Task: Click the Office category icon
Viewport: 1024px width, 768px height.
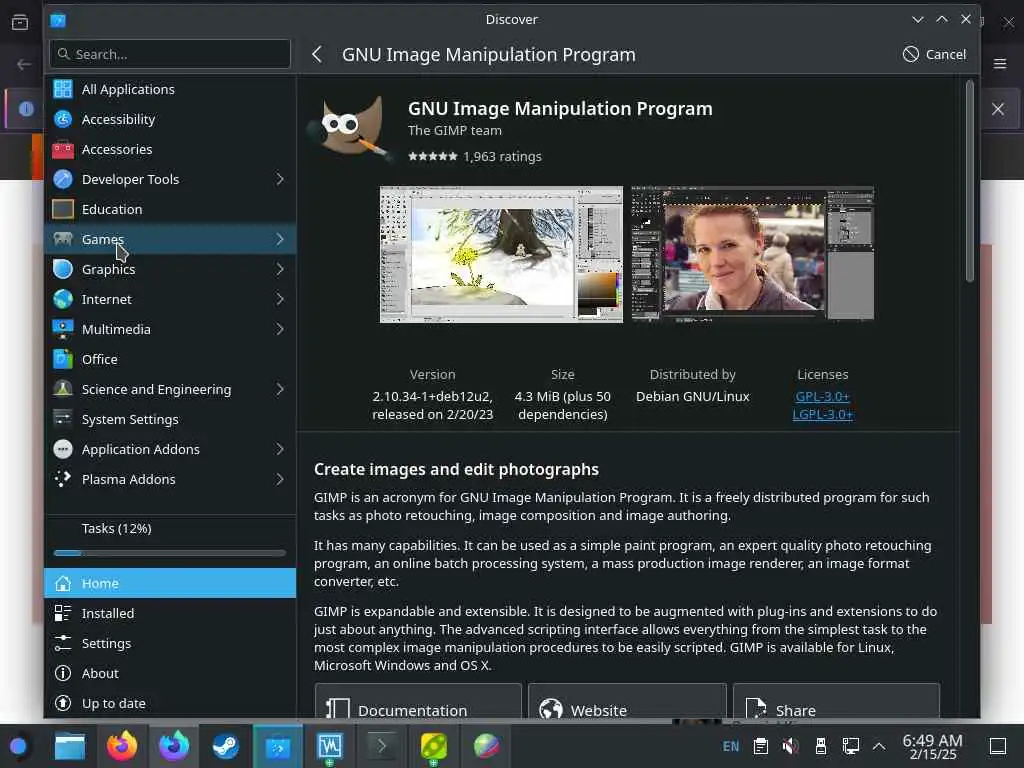Action: pyautogui.click(x=63, y=359)
